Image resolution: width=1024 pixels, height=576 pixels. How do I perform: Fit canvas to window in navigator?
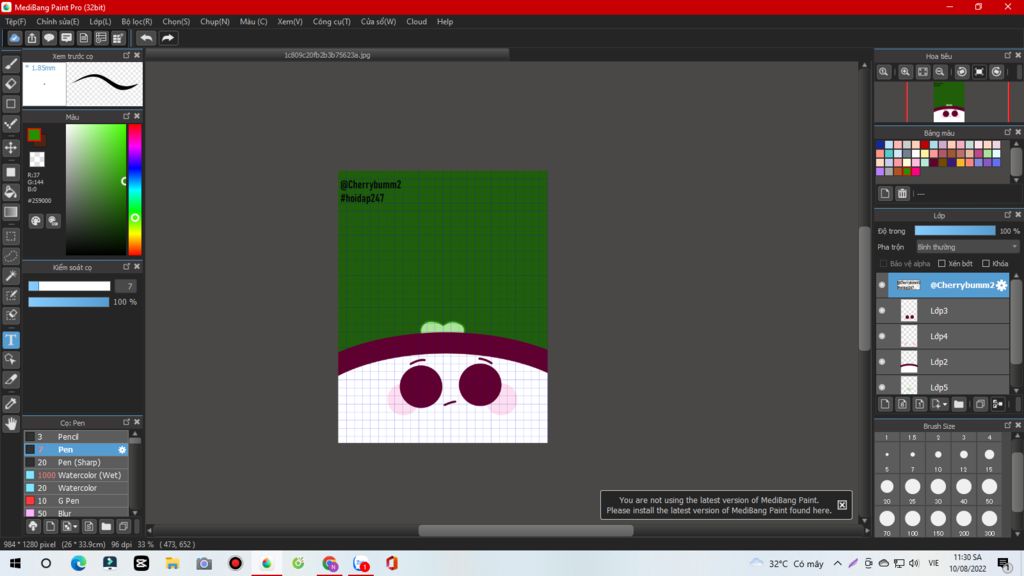pyautogui.click(x=923, y=72)
